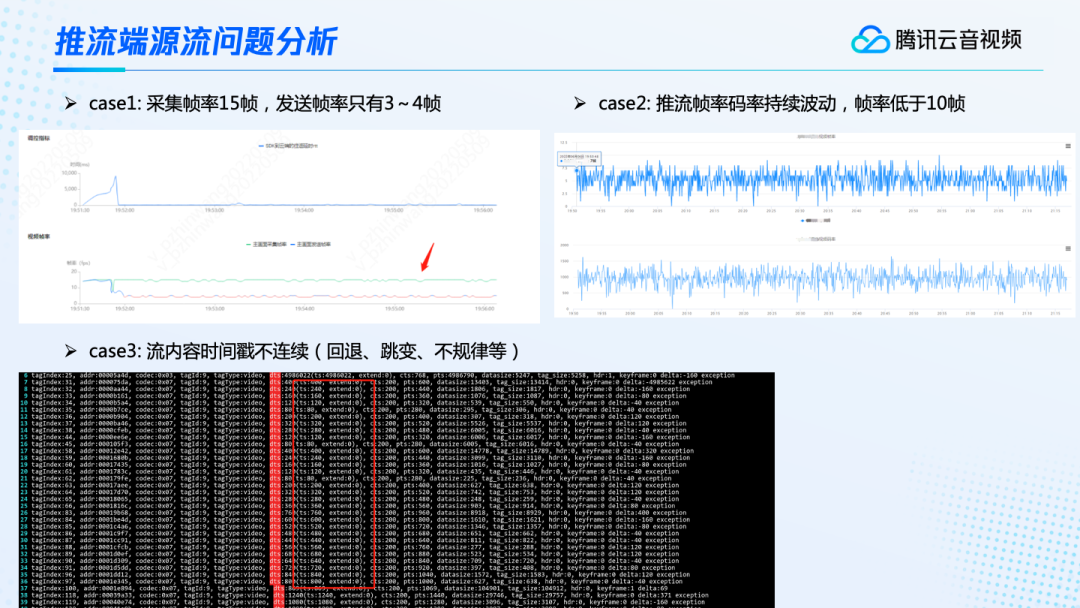Click the arrow bullet before case3

tap(70, 351)
